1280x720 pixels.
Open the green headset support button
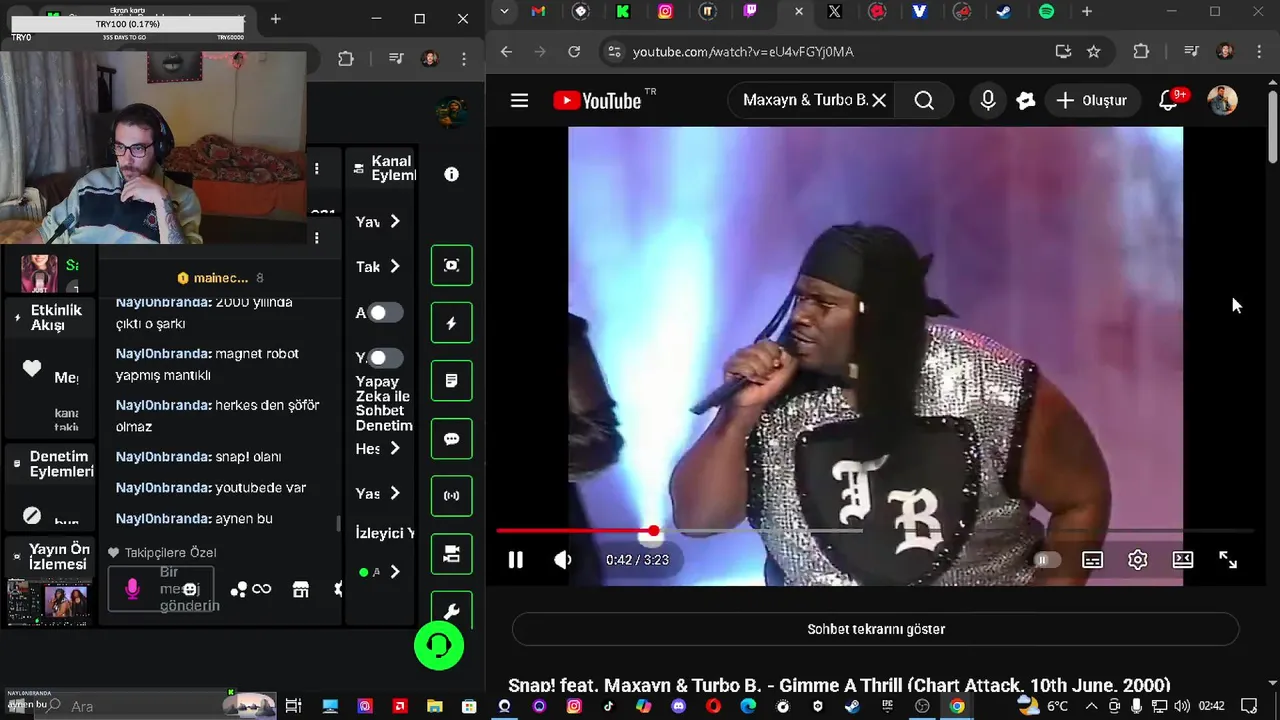[439, 646]
